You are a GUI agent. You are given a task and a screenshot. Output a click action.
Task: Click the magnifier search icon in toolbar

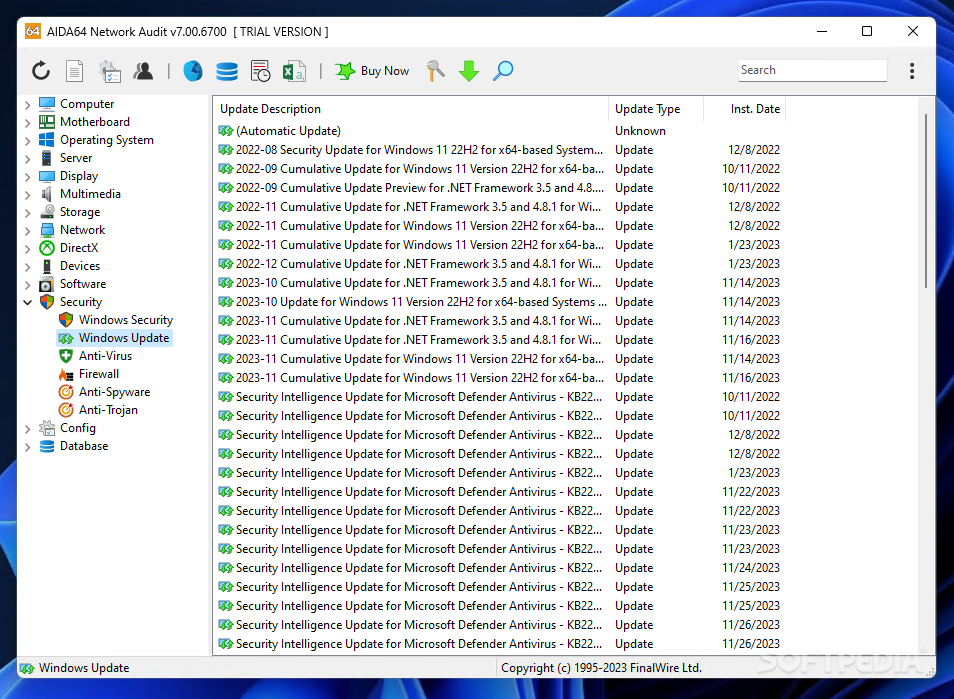point(503,71)
